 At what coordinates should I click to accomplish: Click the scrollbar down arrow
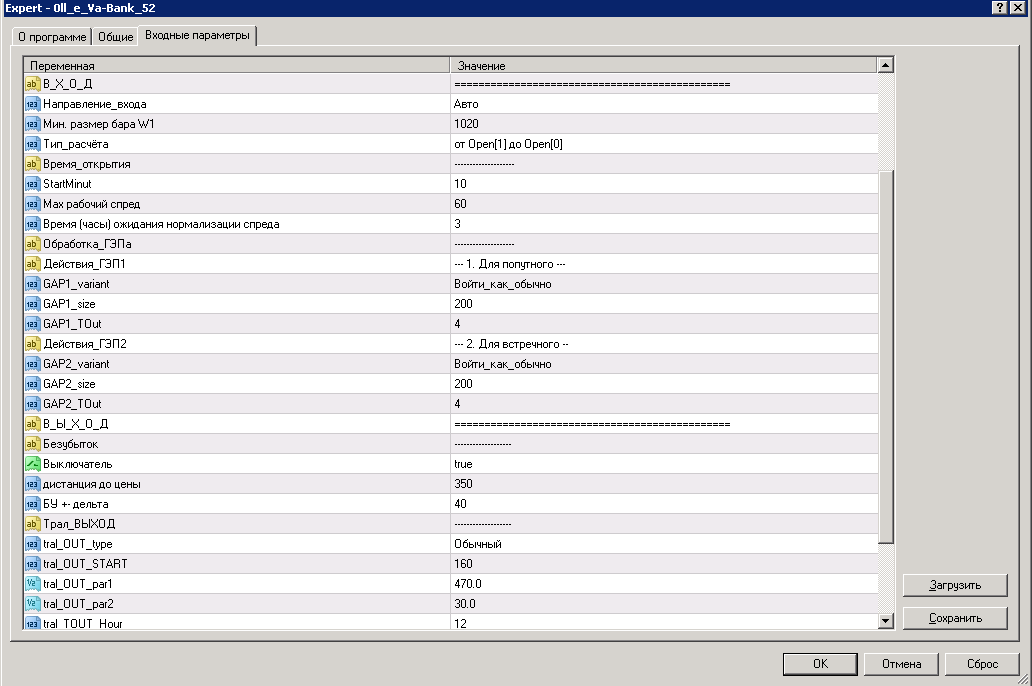[x=885, y=620]
